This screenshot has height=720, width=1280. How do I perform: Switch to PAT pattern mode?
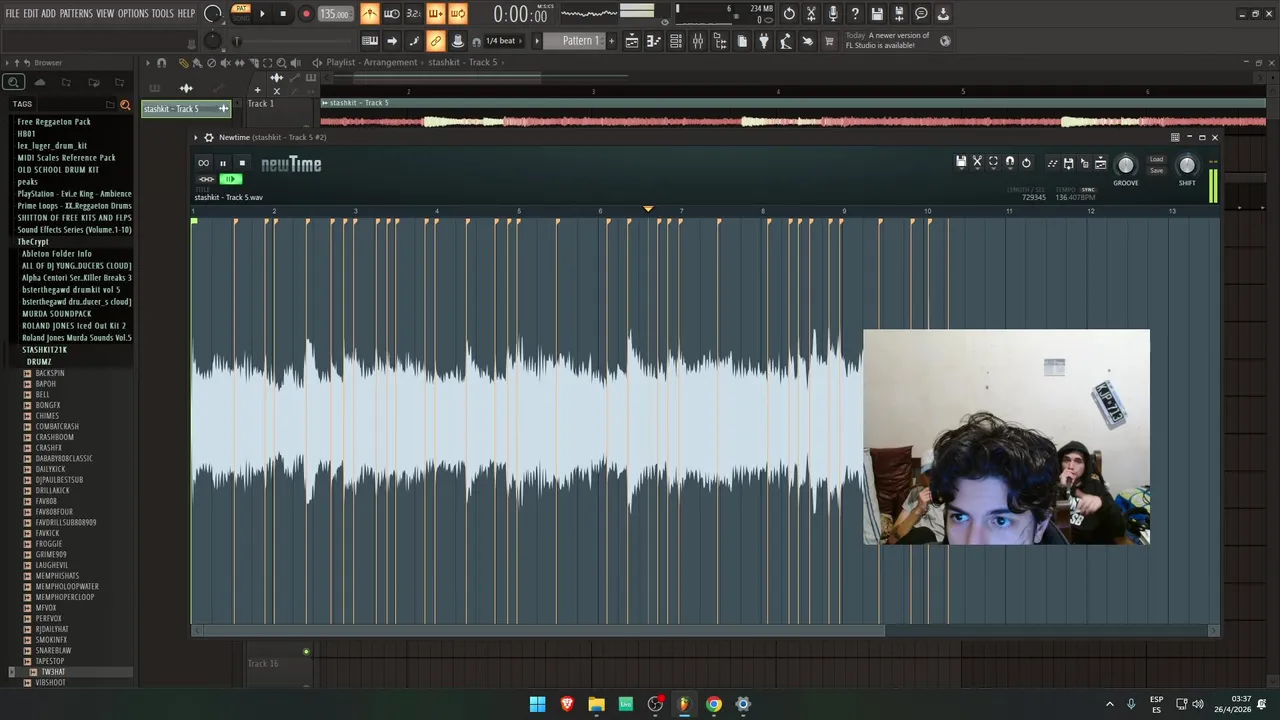(241, 9)
